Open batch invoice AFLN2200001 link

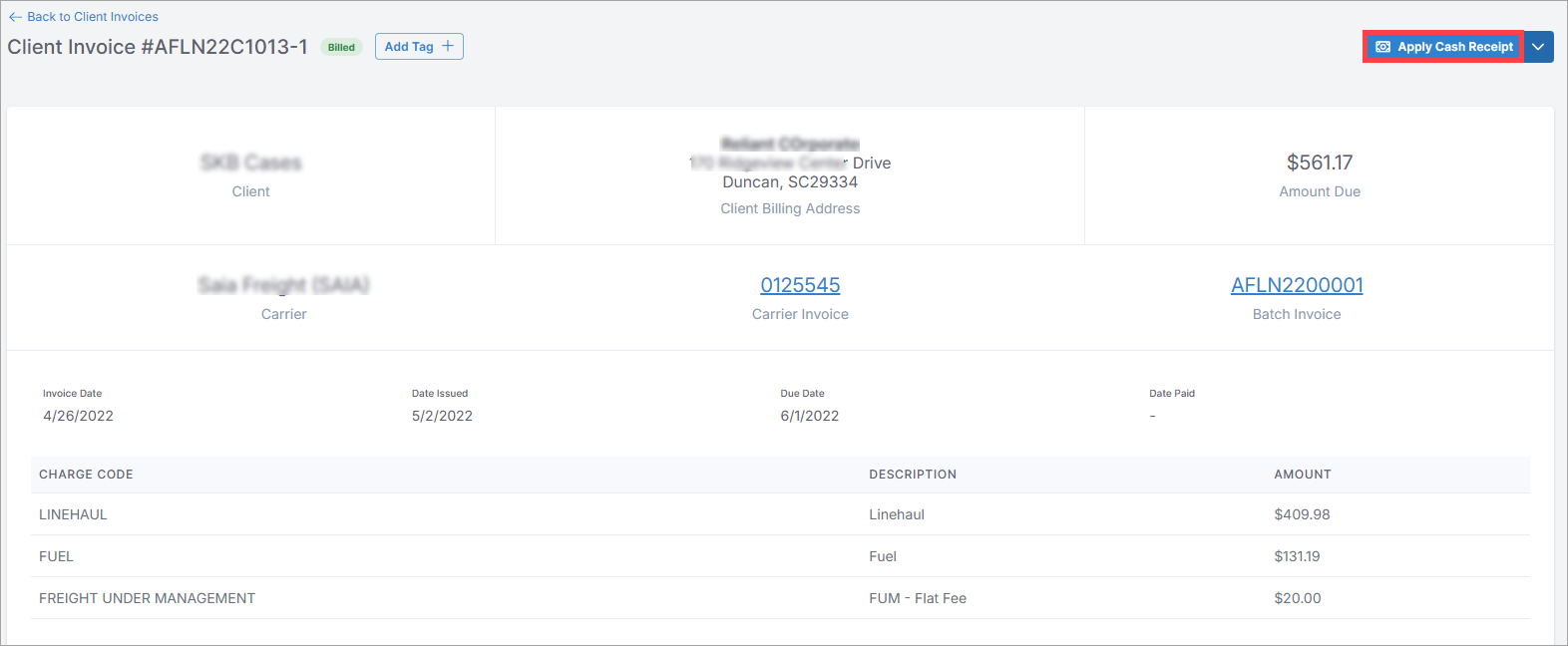(x=1297, y=285)
